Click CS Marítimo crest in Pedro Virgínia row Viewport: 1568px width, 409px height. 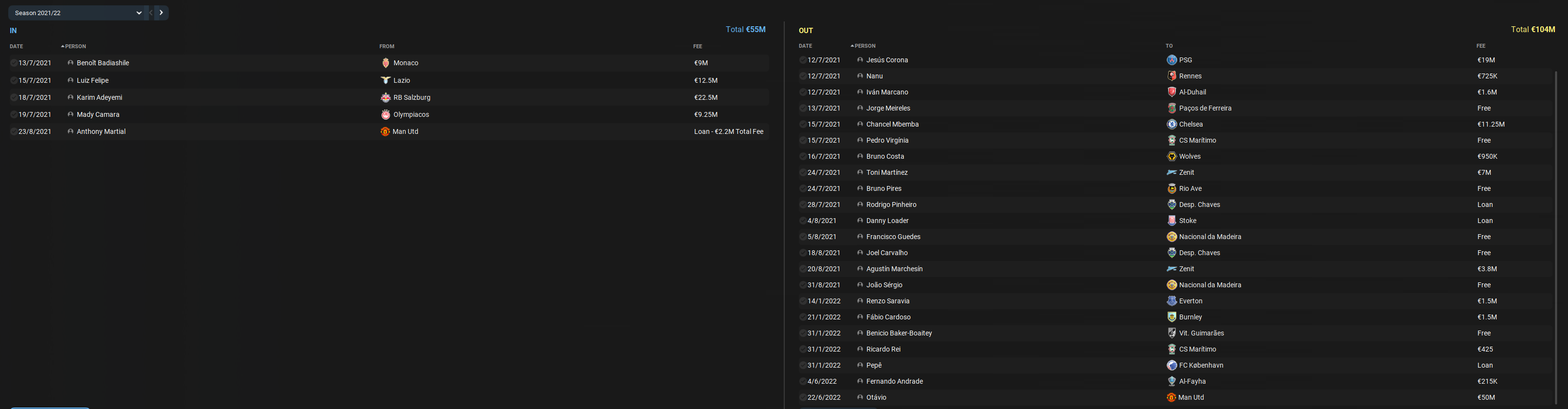tap(1171, 140)
